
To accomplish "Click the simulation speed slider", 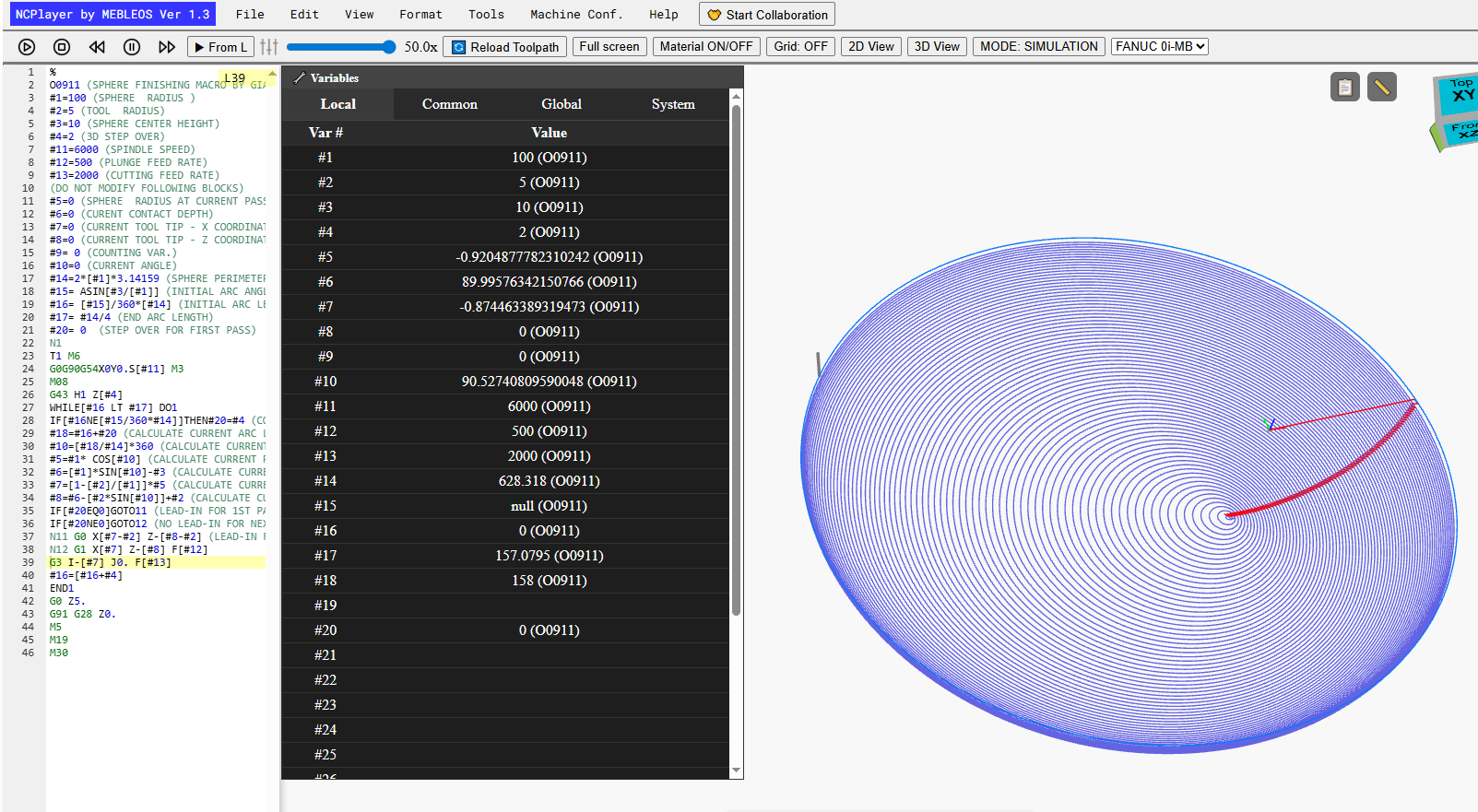I will point(341,47).
